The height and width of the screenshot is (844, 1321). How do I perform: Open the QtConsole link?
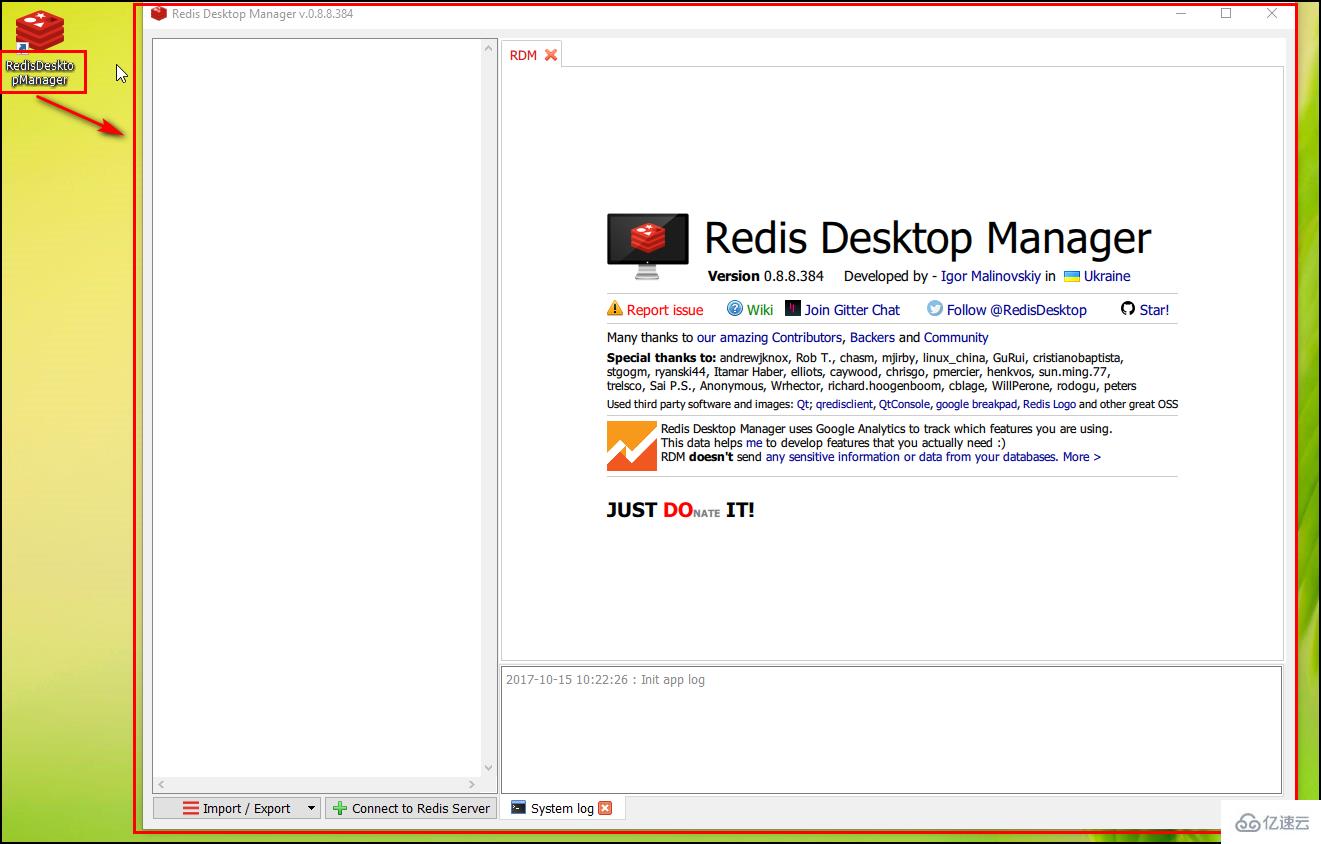coord(904,405)
